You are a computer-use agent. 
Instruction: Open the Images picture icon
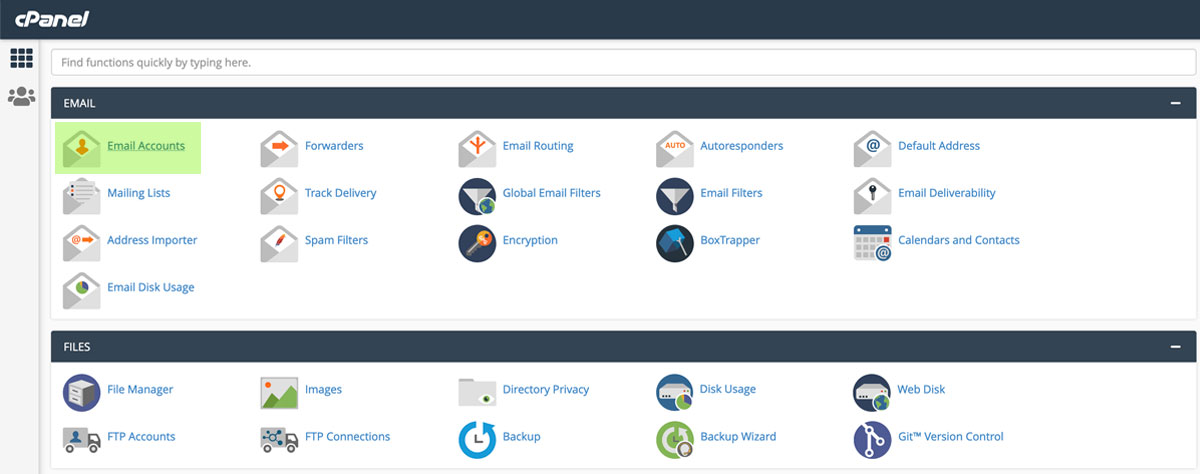tap(279, 392)
